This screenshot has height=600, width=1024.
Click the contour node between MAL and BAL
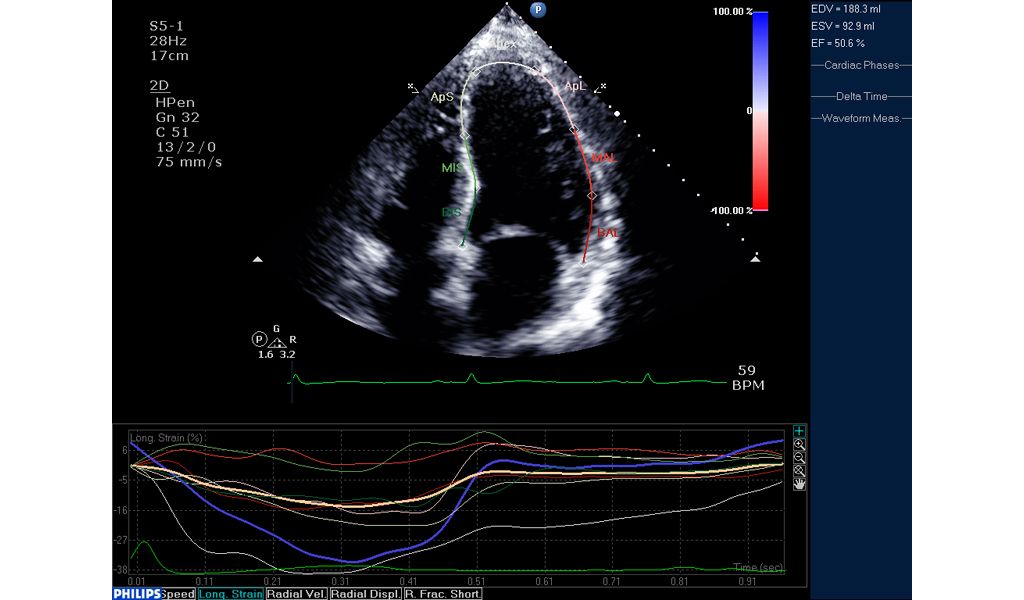click(592, 195)
